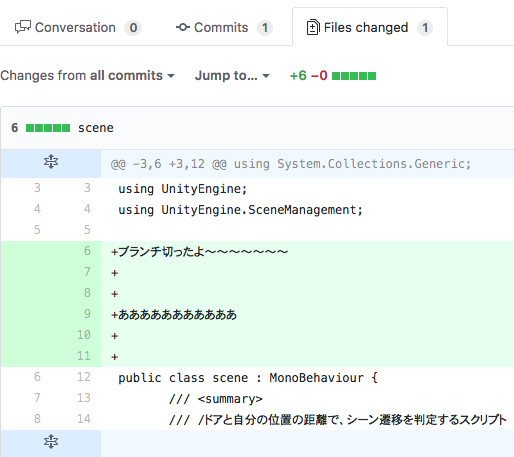The width and height of the screenshot is (514, 457).
Task: Click new line number 14
Action: click(x=84, y=419)
